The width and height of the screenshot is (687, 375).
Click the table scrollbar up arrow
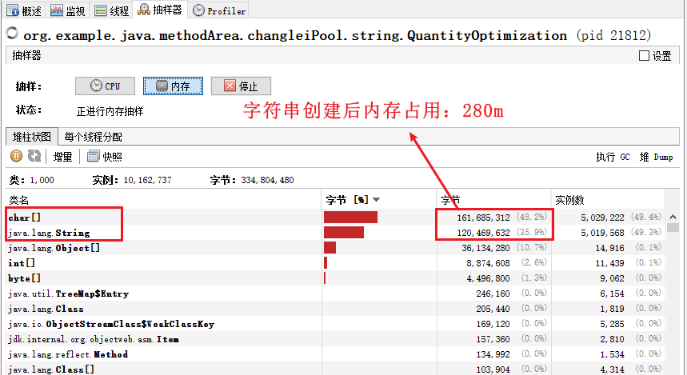673,216
